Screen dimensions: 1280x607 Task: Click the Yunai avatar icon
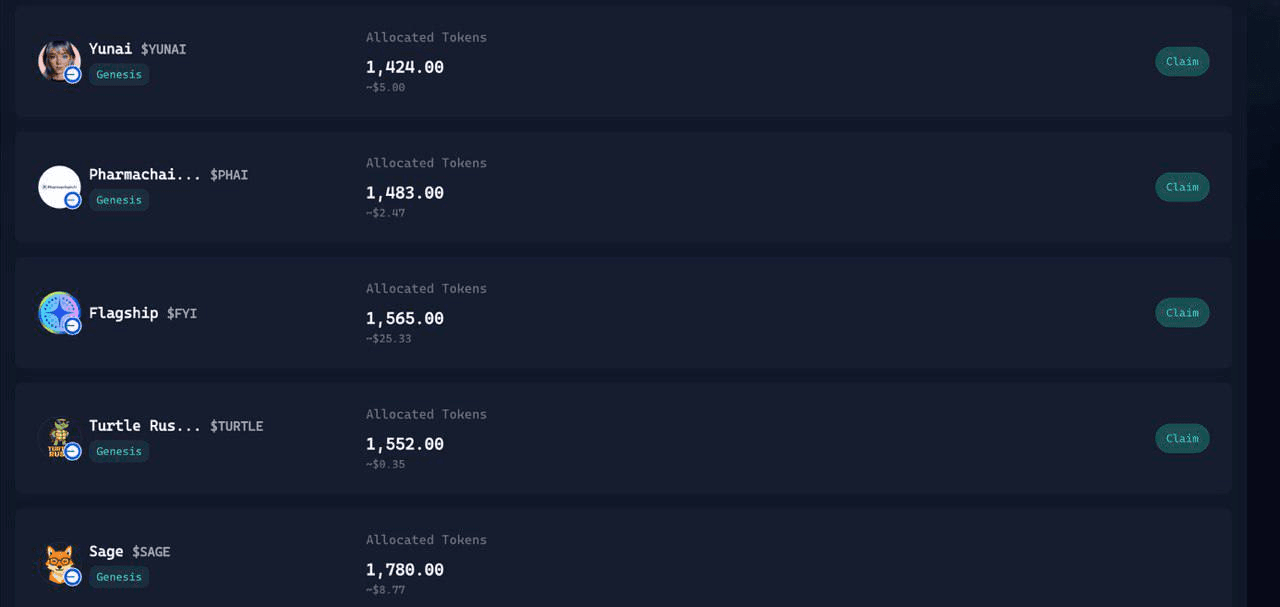59,61
